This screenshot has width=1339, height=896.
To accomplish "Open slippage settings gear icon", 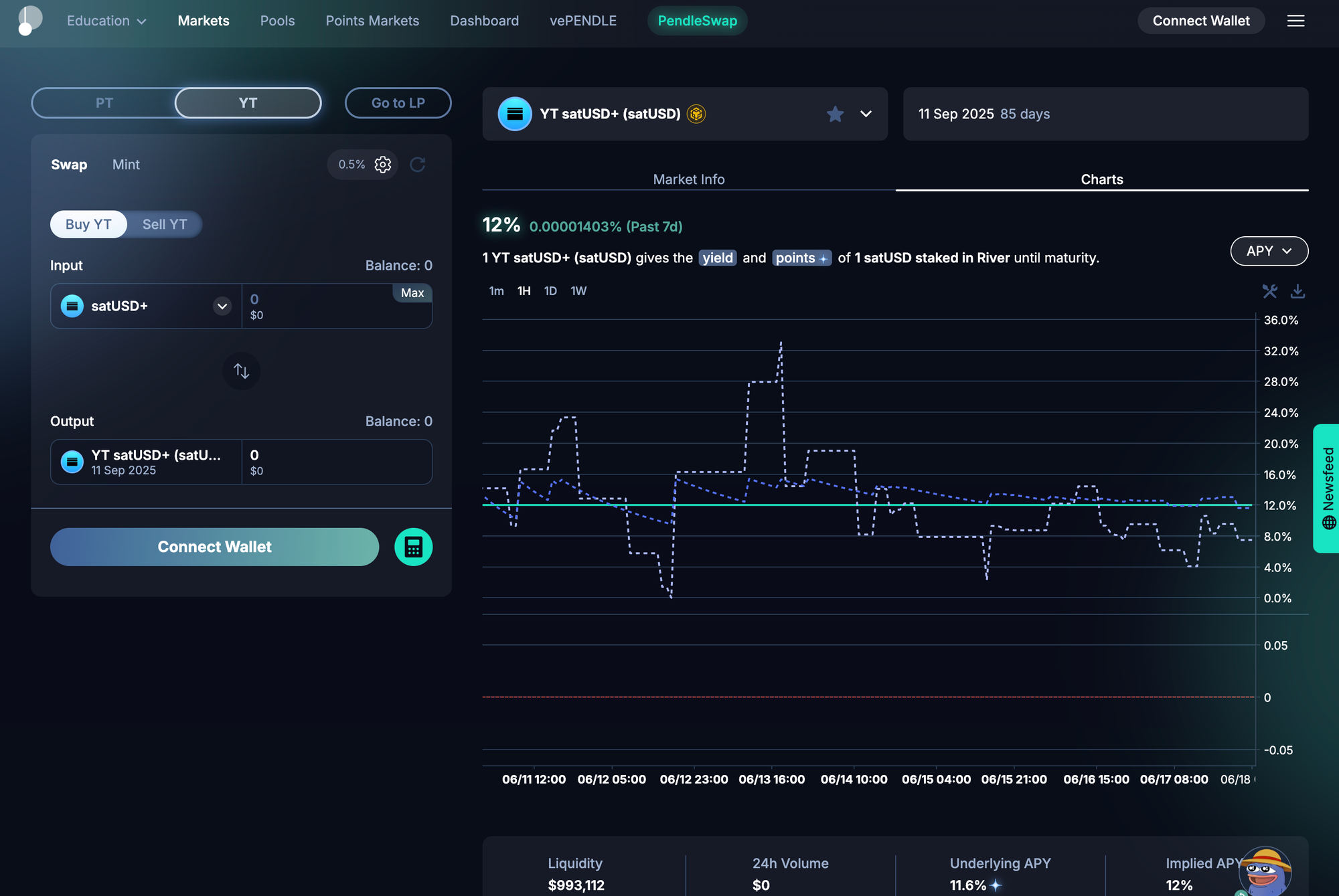I will point(383,165).
